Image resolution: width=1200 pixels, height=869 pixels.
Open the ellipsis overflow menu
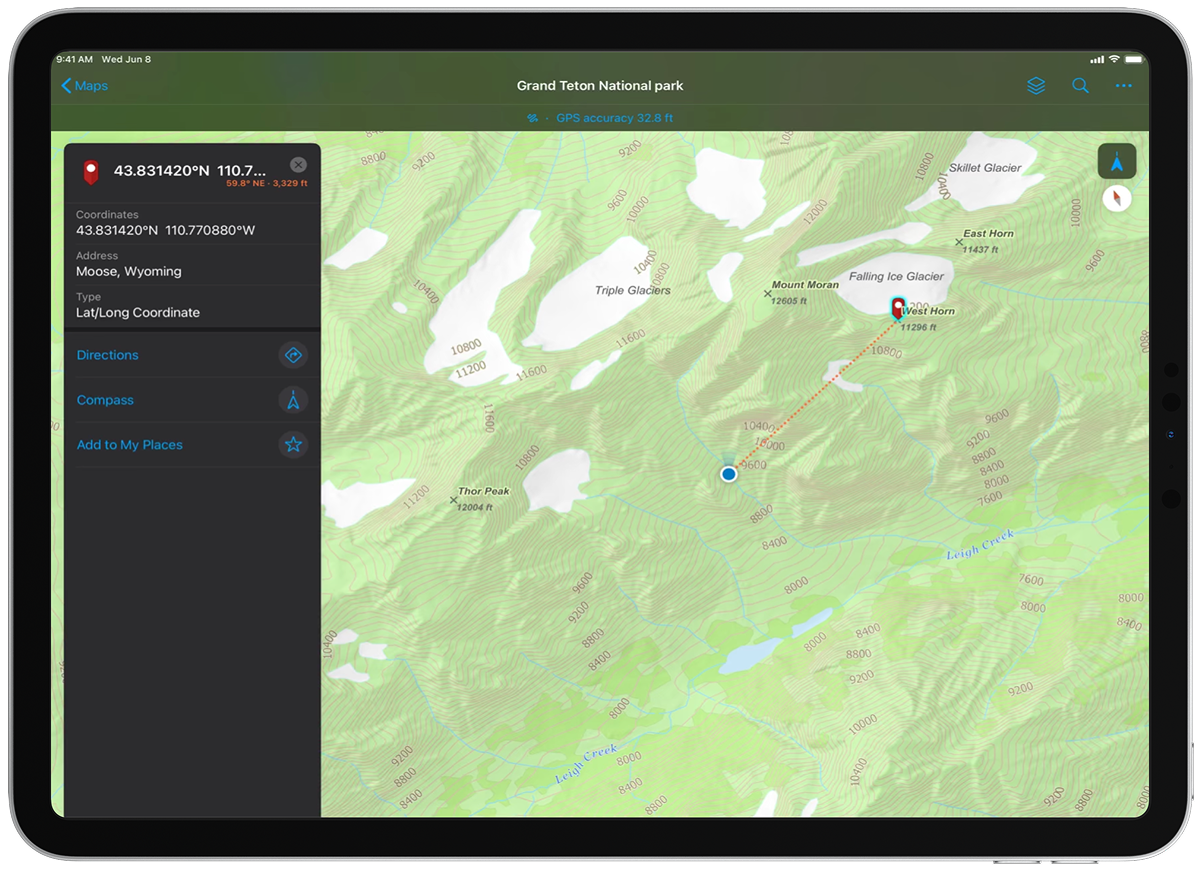(x=1123, y=85)
